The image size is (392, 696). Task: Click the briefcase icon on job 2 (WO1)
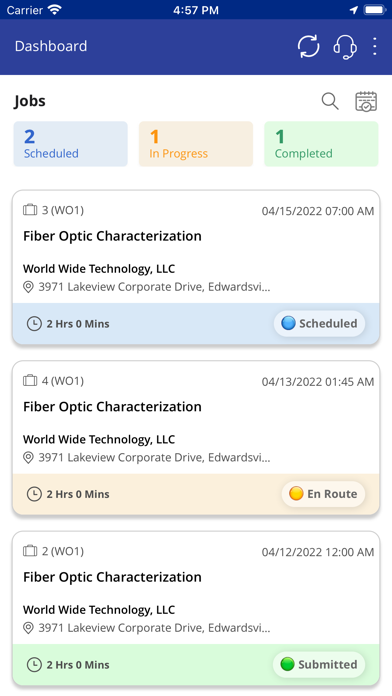tap(30, 551)
